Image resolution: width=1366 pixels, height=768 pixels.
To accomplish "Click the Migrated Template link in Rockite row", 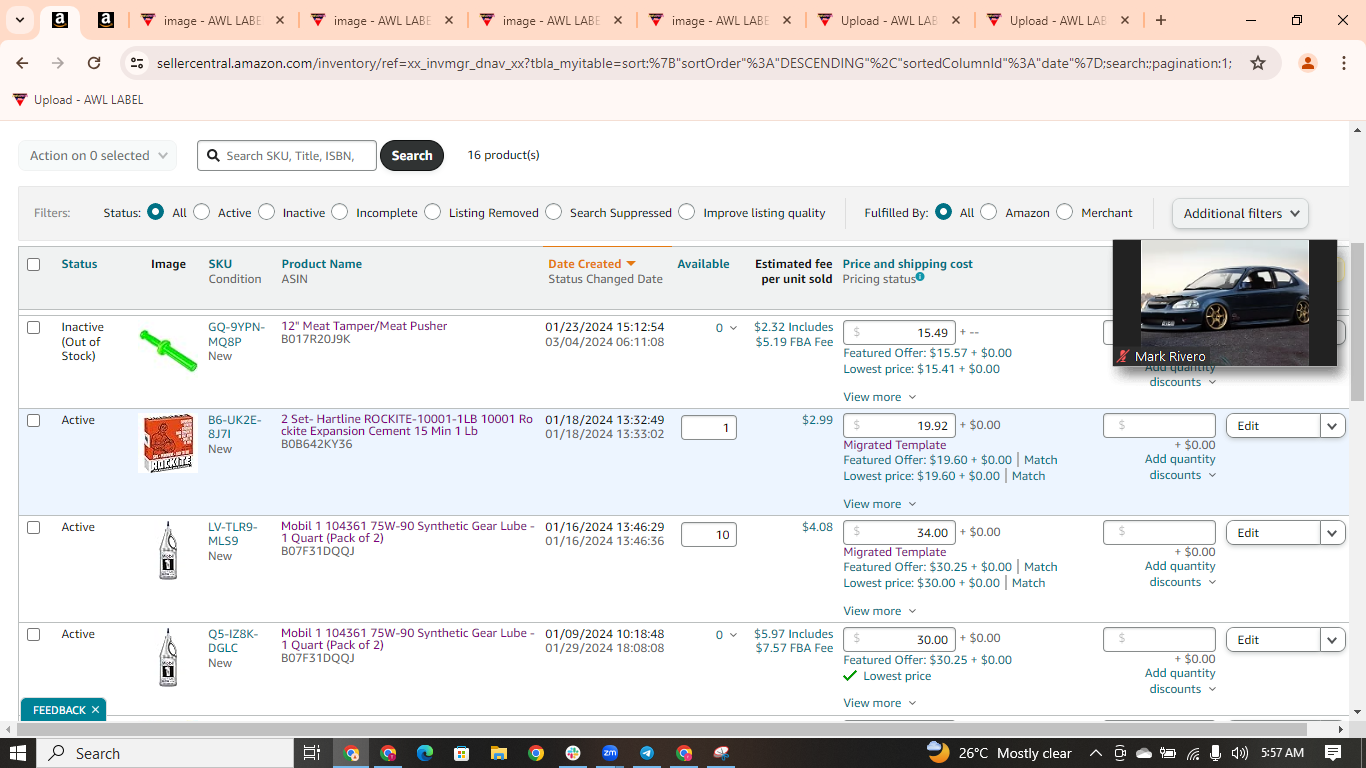I will click(894, 445).
